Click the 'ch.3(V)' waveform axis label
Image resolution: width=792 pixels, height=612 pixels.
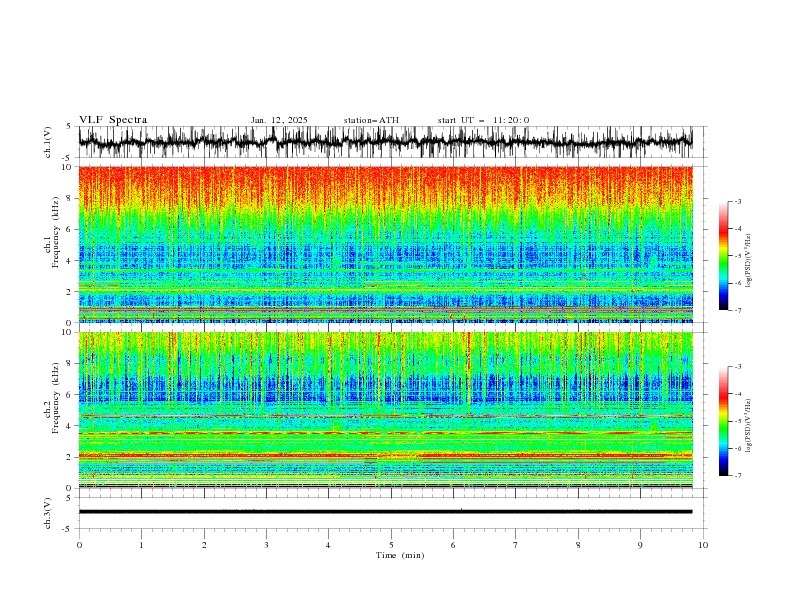pos(48,513)
